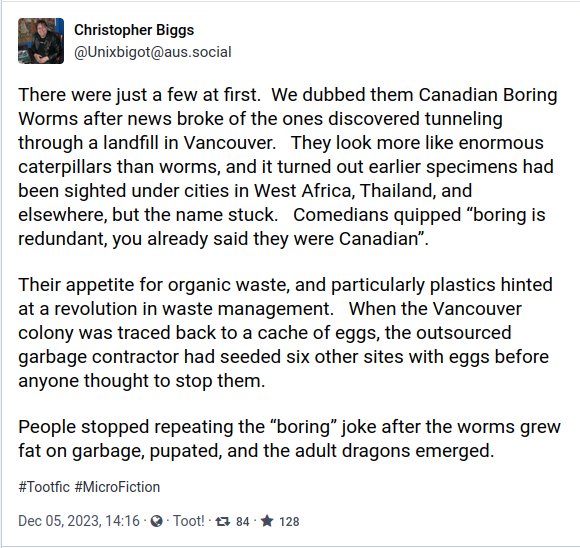
Task: Click the final paragraph about adult dragons
Action: (290, 439)
